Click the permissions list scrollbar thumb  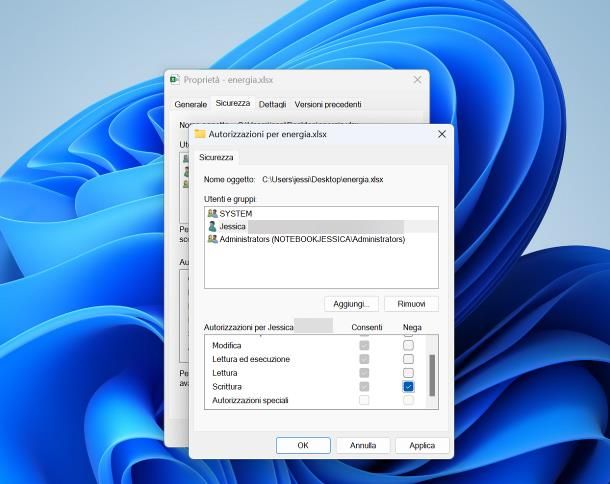point(432,375)
